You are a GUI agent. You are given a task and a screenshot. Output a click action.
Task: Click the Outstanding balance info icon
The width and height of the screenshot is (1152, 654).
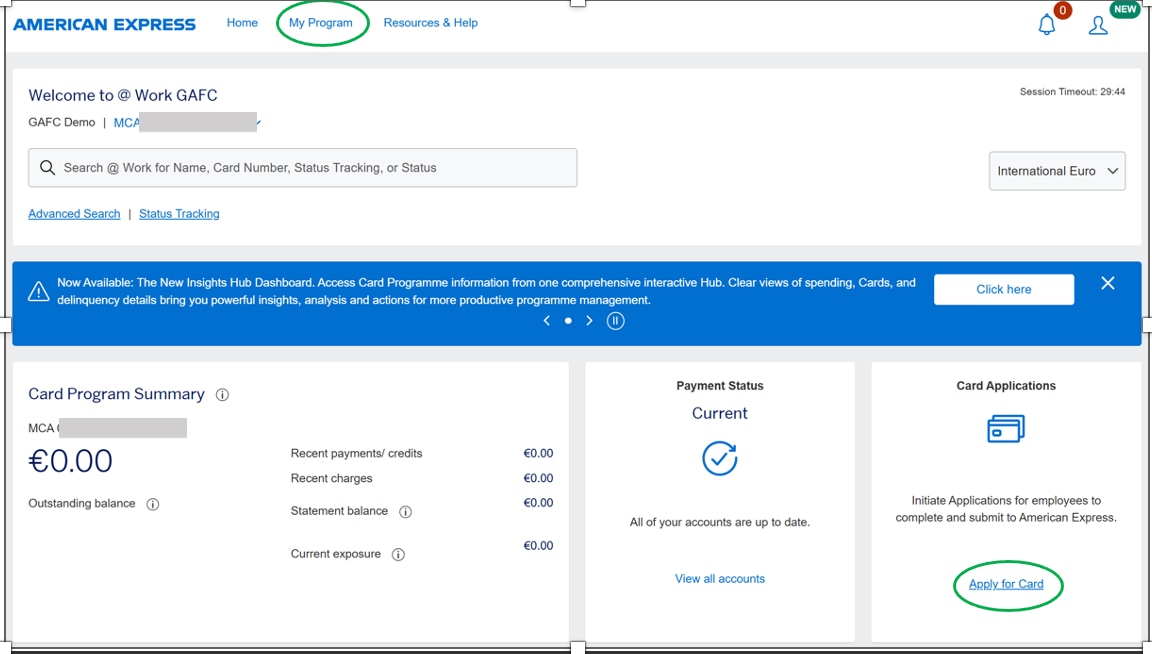(153, 505)
